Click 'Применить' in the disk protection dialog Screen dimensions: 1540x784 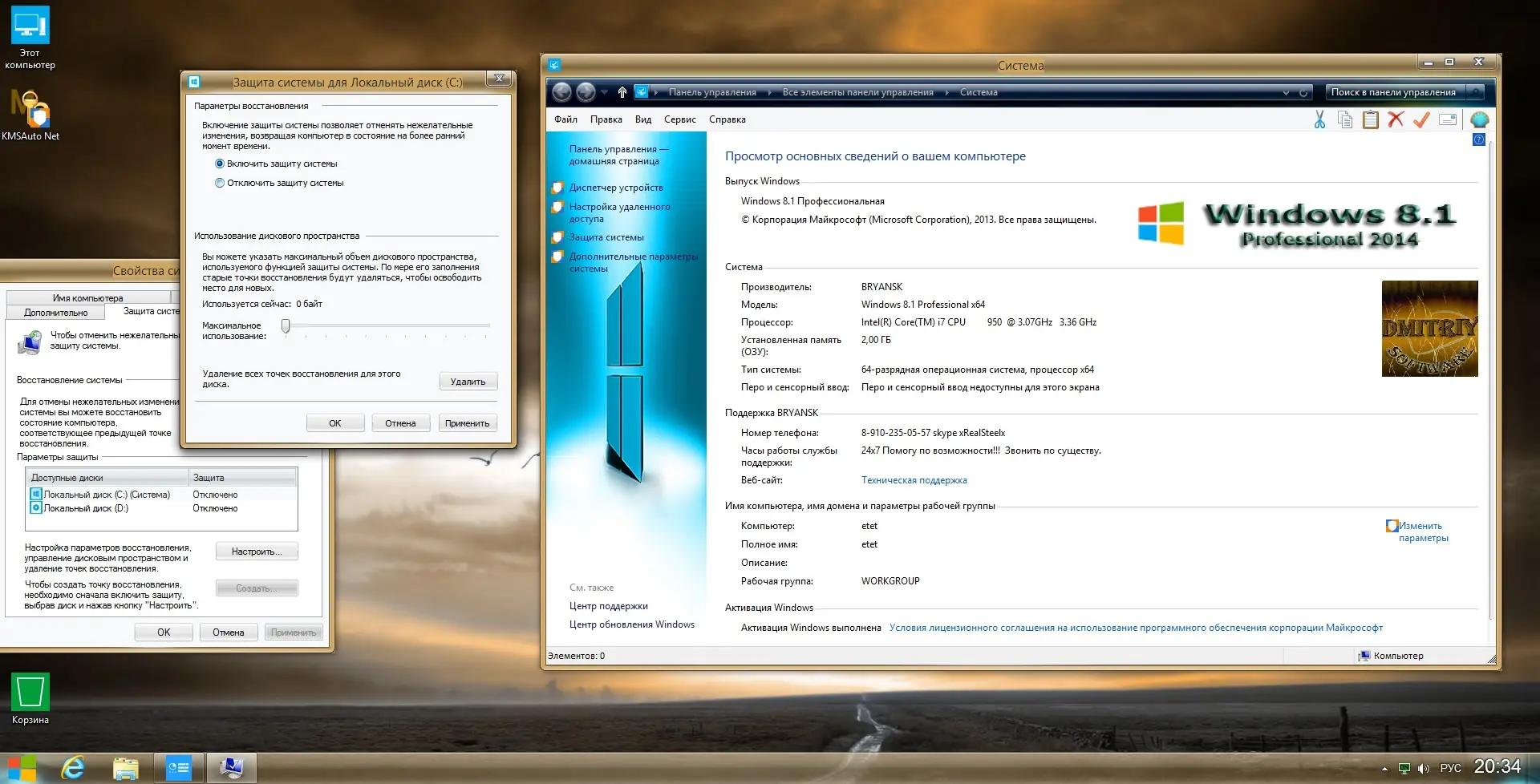(468, 423)
